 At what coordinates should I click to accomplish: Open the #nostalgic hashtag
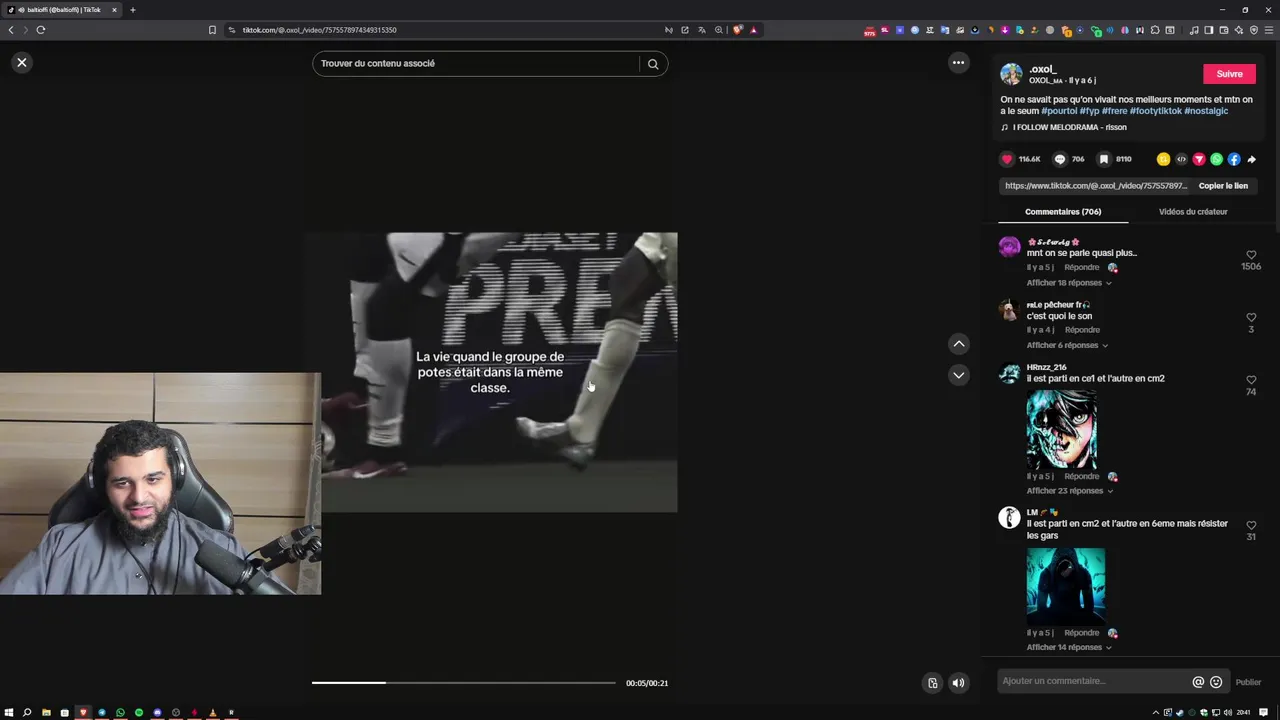(x=1206, y=111)
